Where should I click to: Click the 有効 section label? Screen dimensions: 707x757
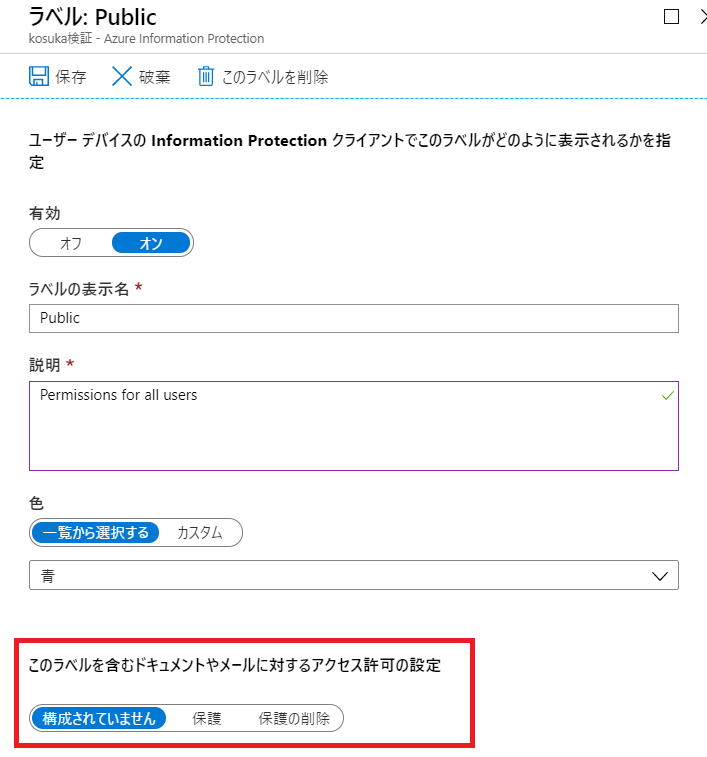(44, 213)
